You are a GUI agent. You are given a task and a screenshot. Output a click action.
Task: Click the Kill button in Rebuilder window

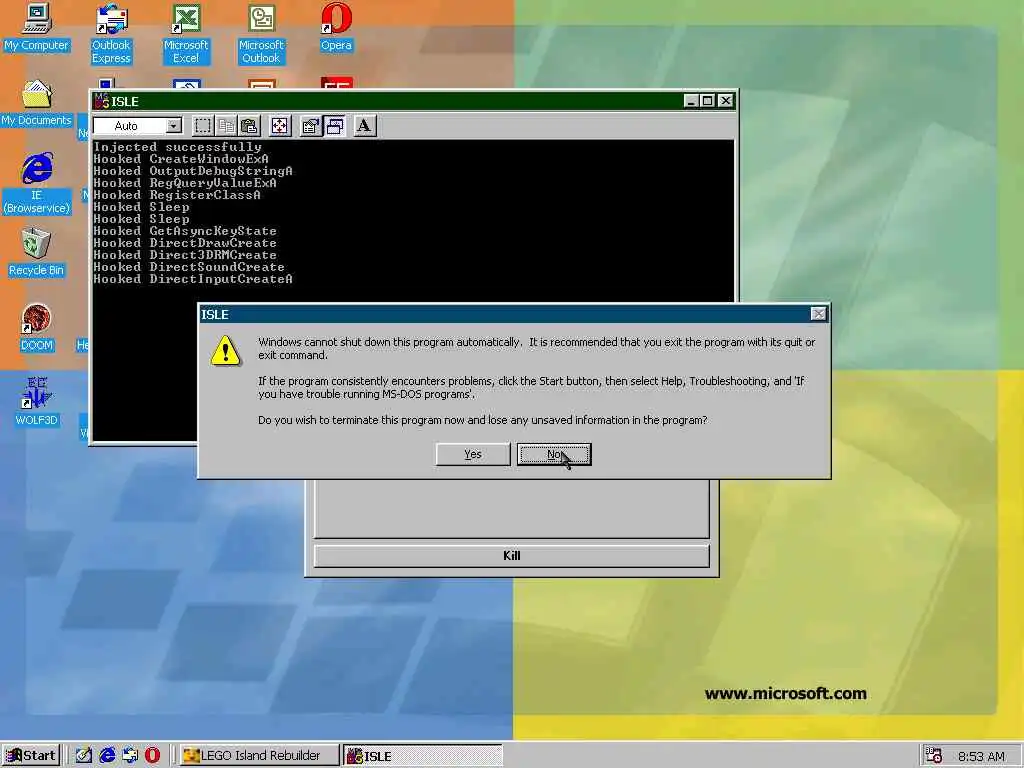(511, 556)
